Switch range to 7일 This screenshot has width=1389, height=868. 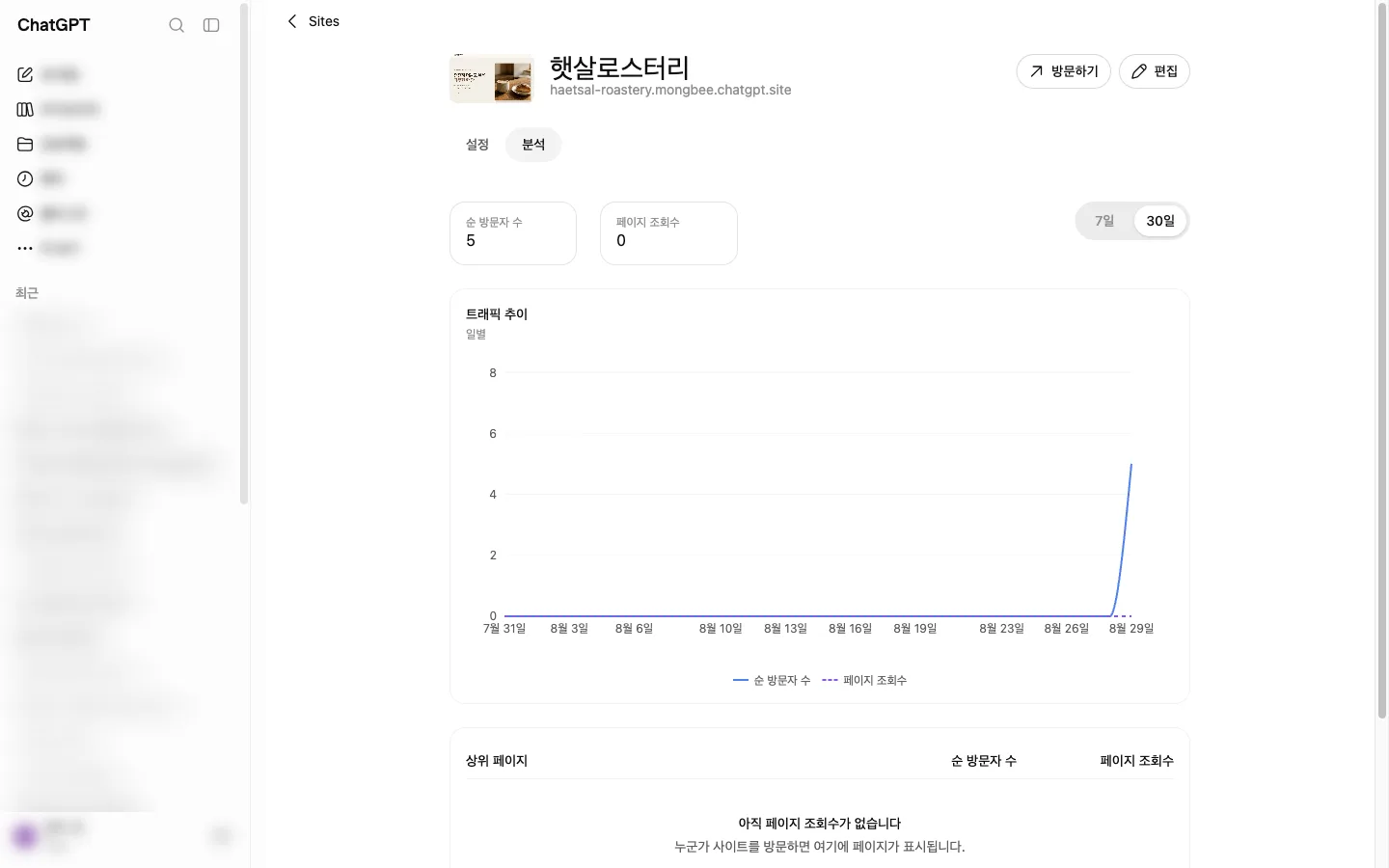click(x=1104, y=221)
